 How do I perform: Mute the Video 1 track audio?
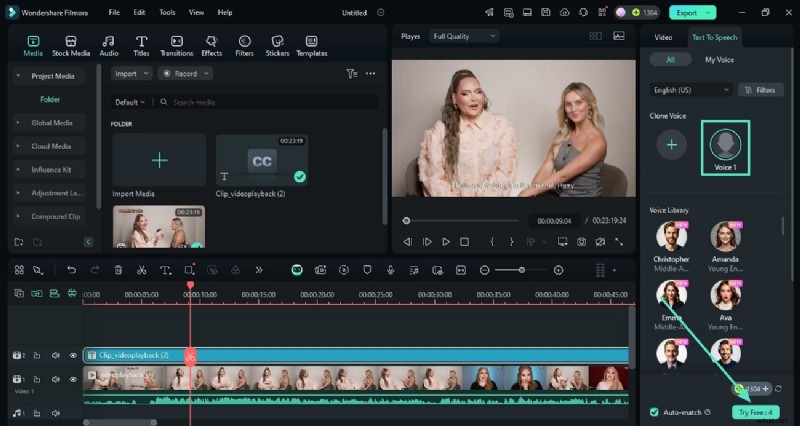coord(56,380)
